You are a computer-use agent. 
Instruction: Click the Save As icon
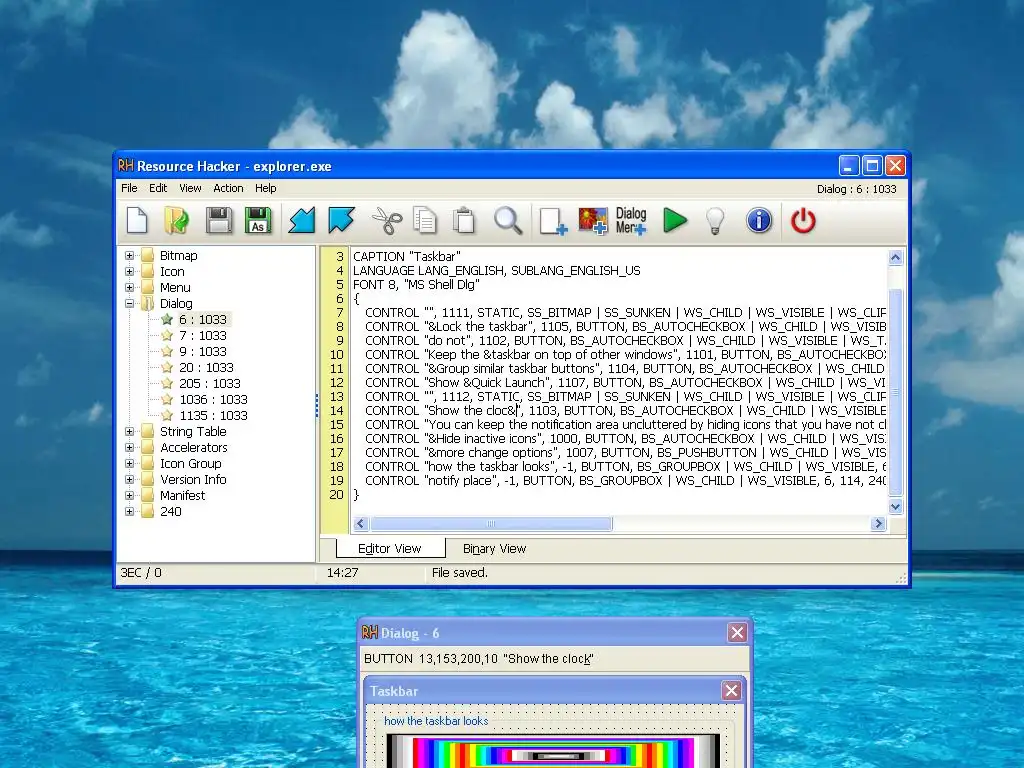[x=258, y=220]
